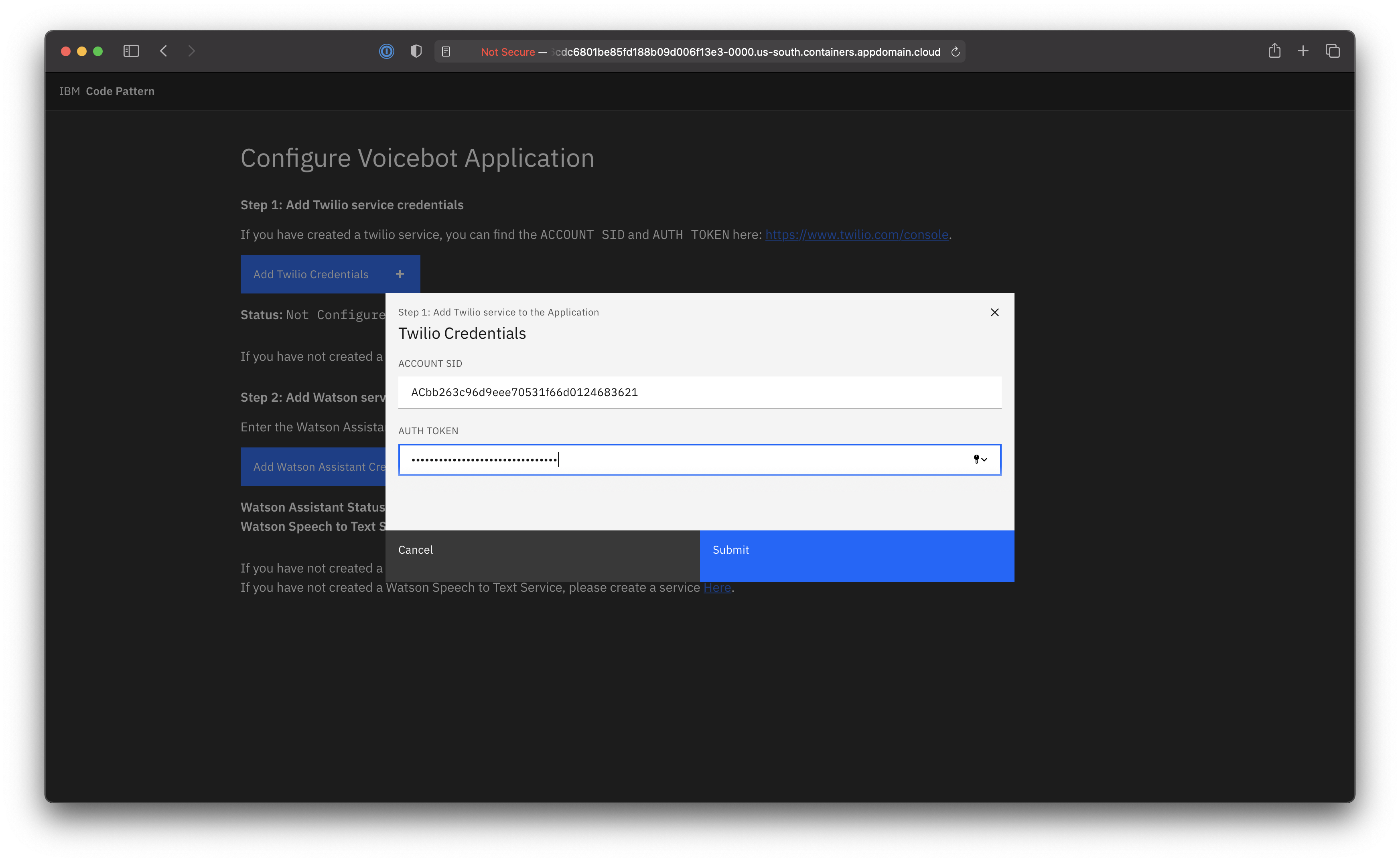Image resolution: width=1400 pixels, height=862 pixels.
Task: Open the privacy report shield icon
Action: pos(416,52)
